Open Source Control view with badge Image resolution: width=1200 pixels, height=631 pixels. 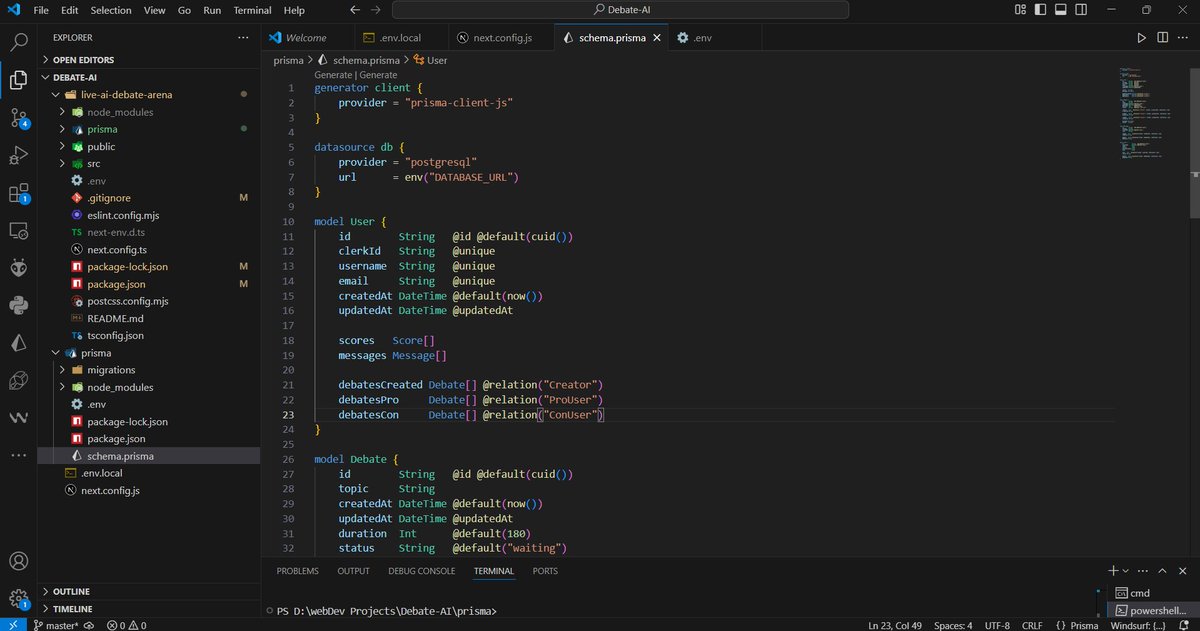tap(18, 118)
